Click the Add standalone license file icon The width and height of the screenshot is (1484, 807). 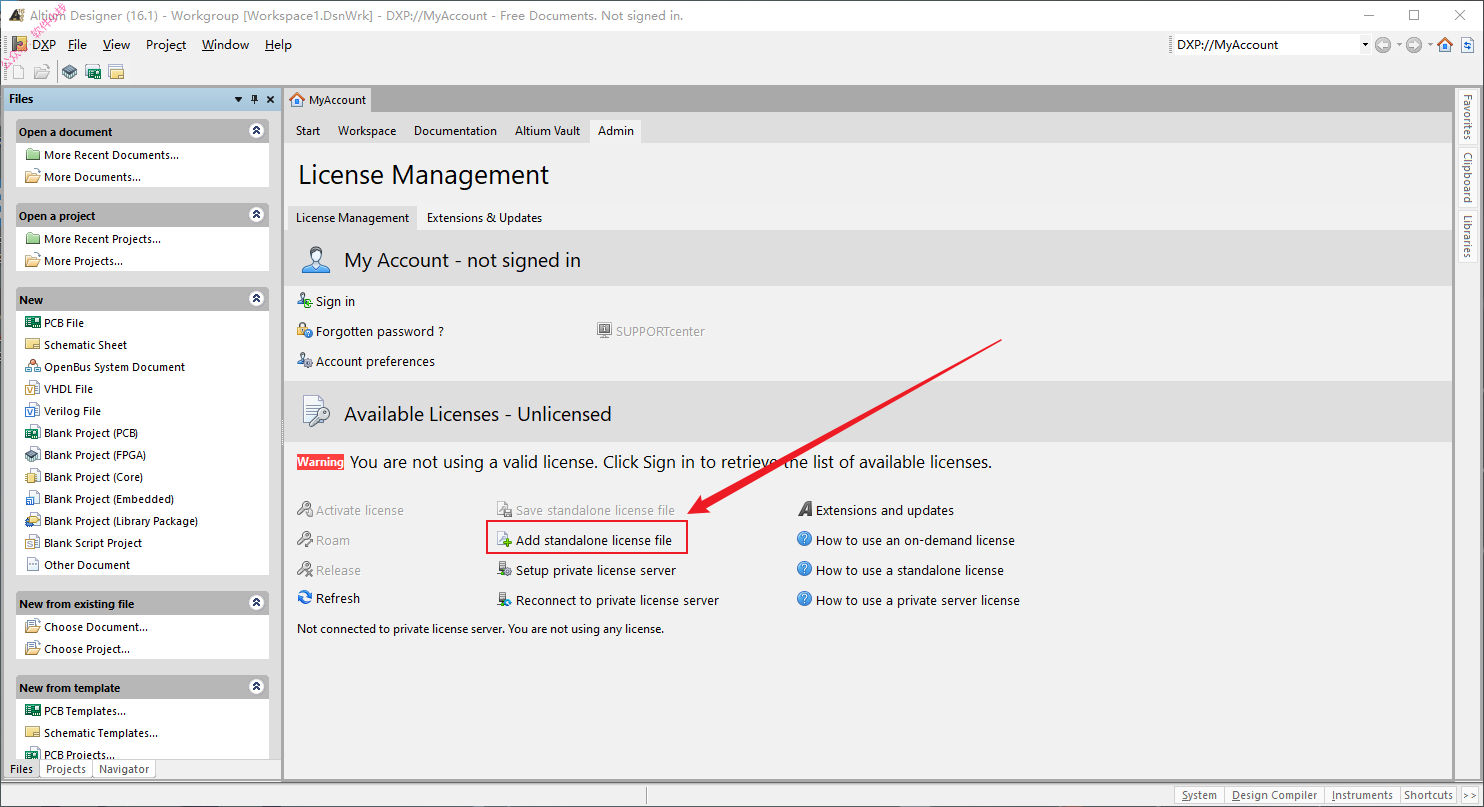point(505,540)
